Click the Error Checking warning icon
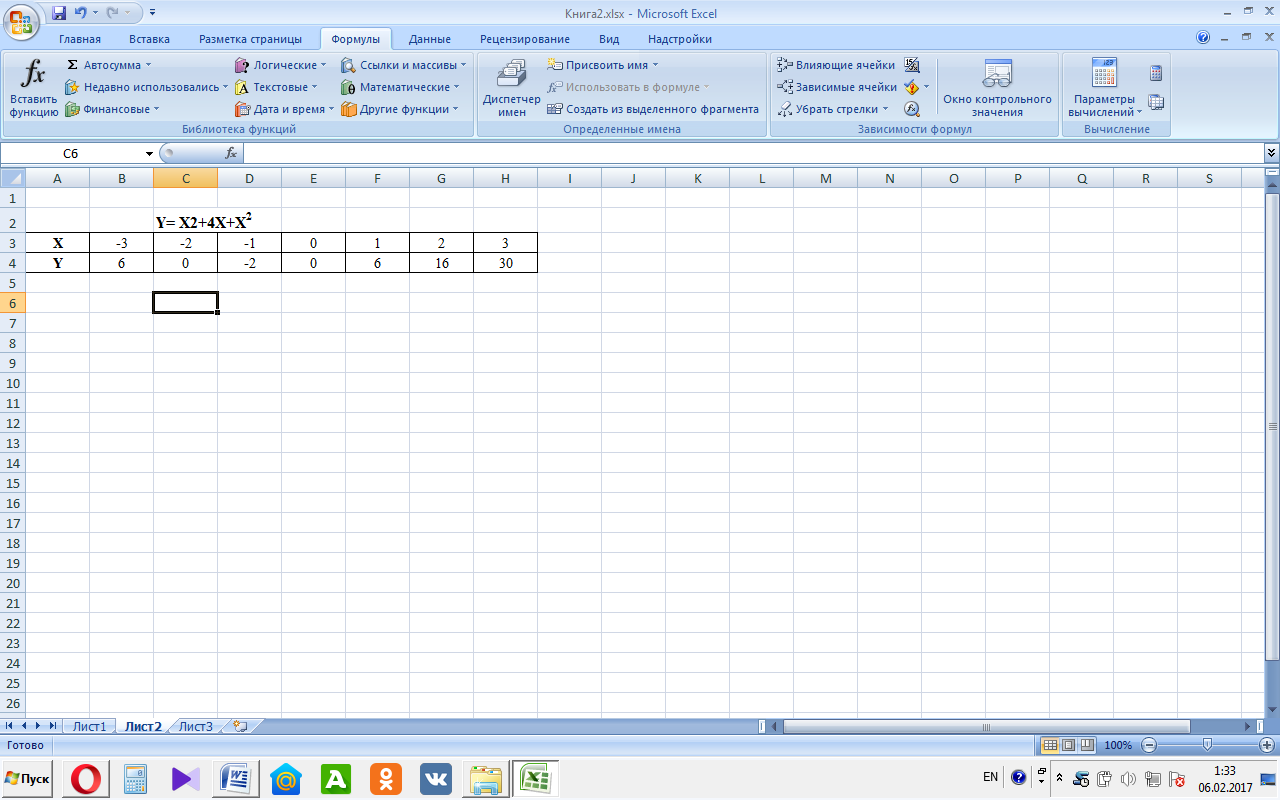The width and height of the screenshot is (1280, 800). pos(912,87)
